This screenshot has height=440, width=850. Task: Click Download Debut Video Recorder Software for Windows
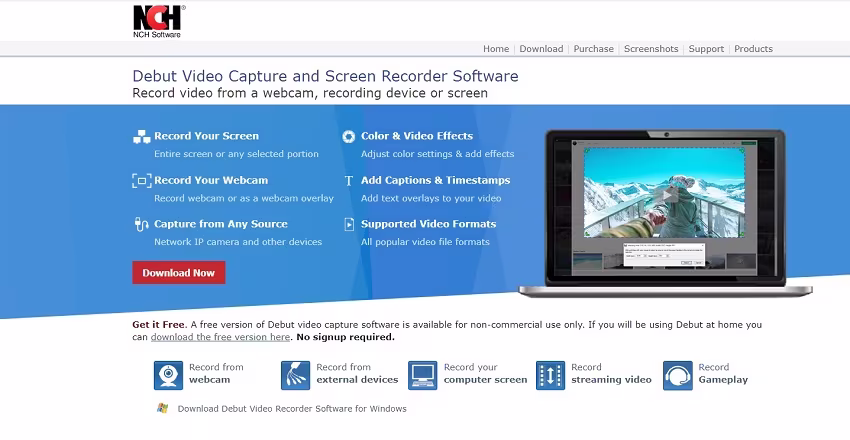(x=292, y=409)
